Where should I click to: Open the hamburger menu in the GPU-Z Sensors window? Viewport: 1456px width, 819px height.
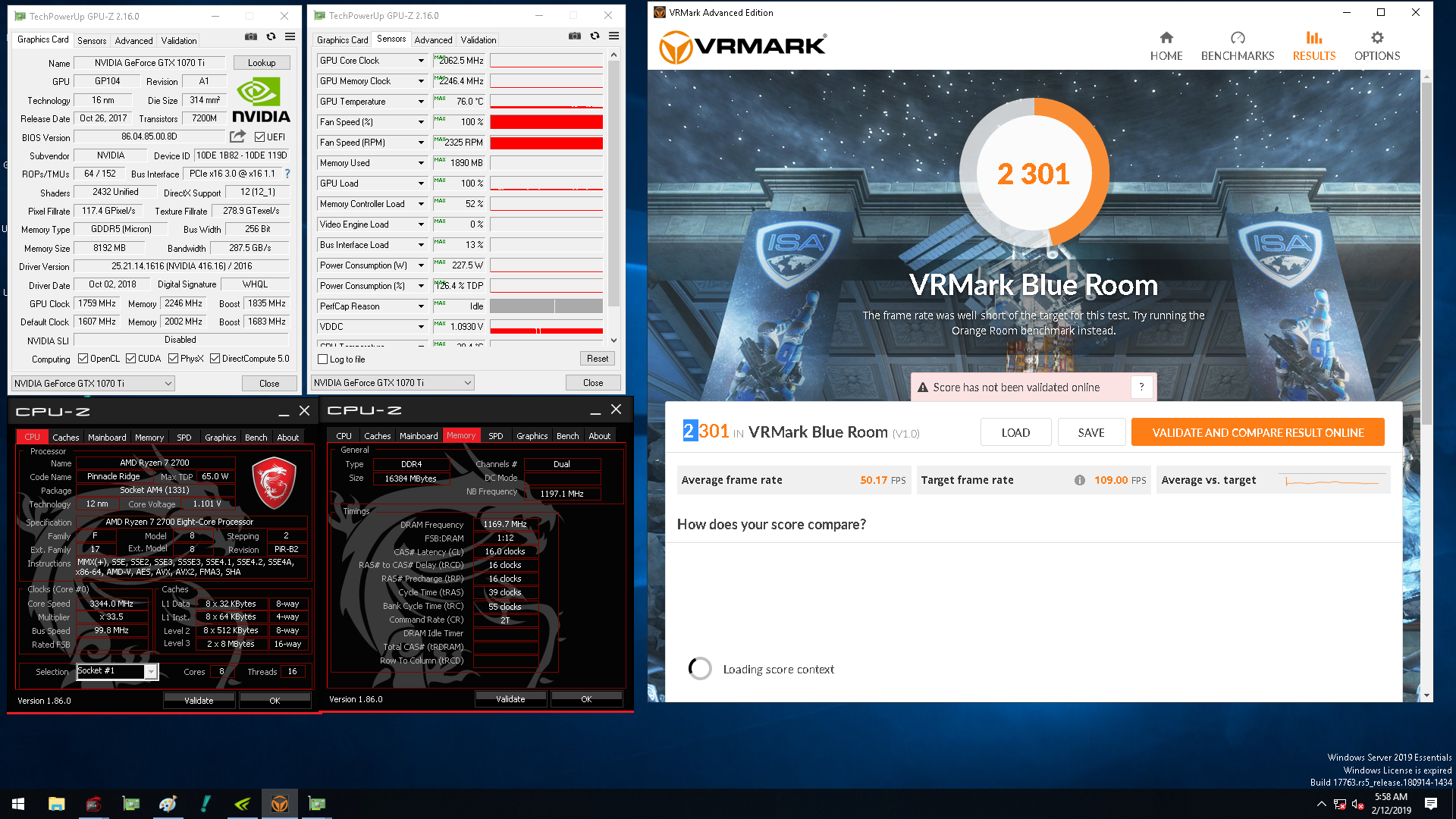[x=613, y=36]
